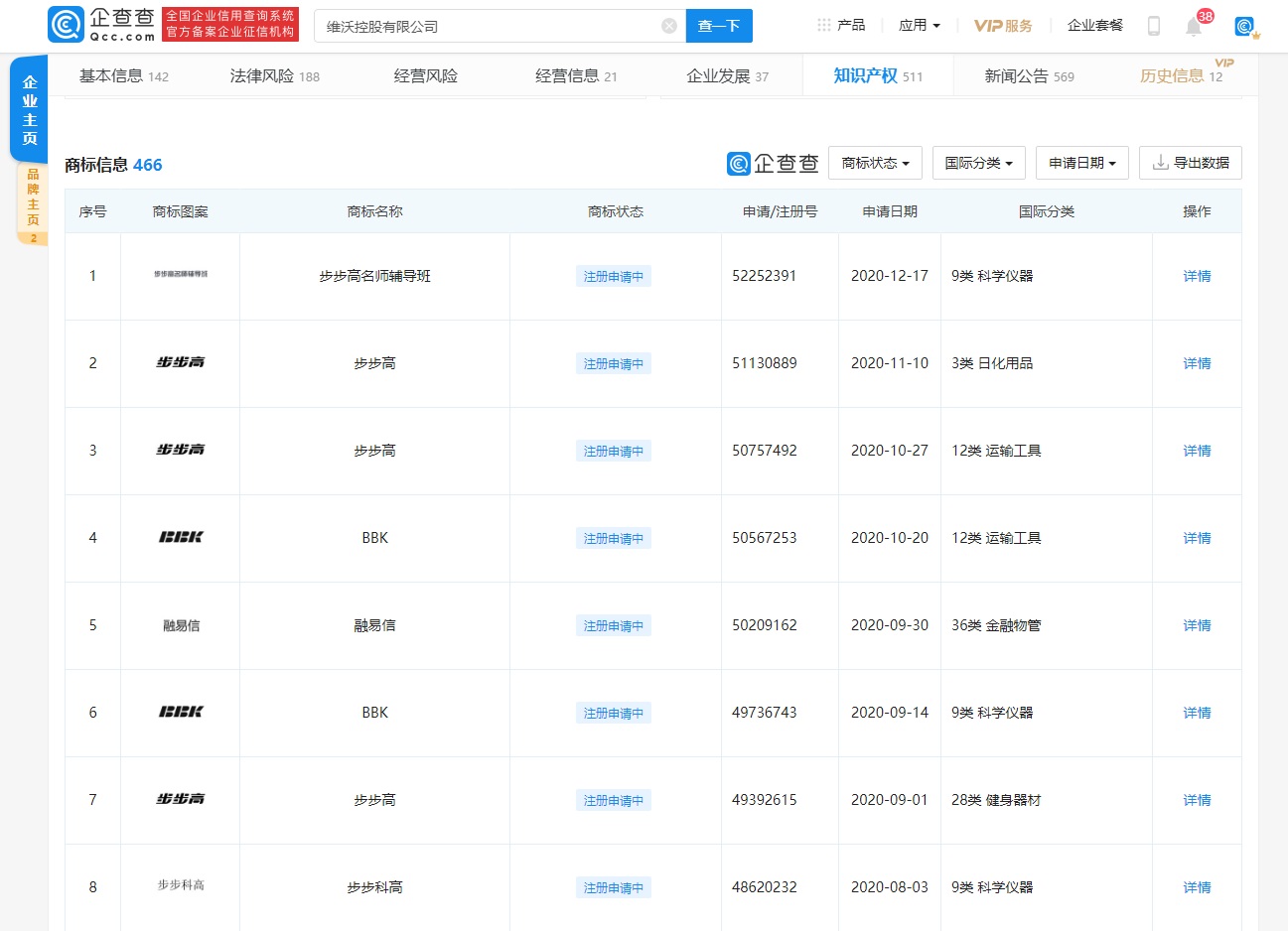The width and height of the screenshot is (1288, 931).
Task: Clear the search box using the X icon
Action: (x=668, y=26)
